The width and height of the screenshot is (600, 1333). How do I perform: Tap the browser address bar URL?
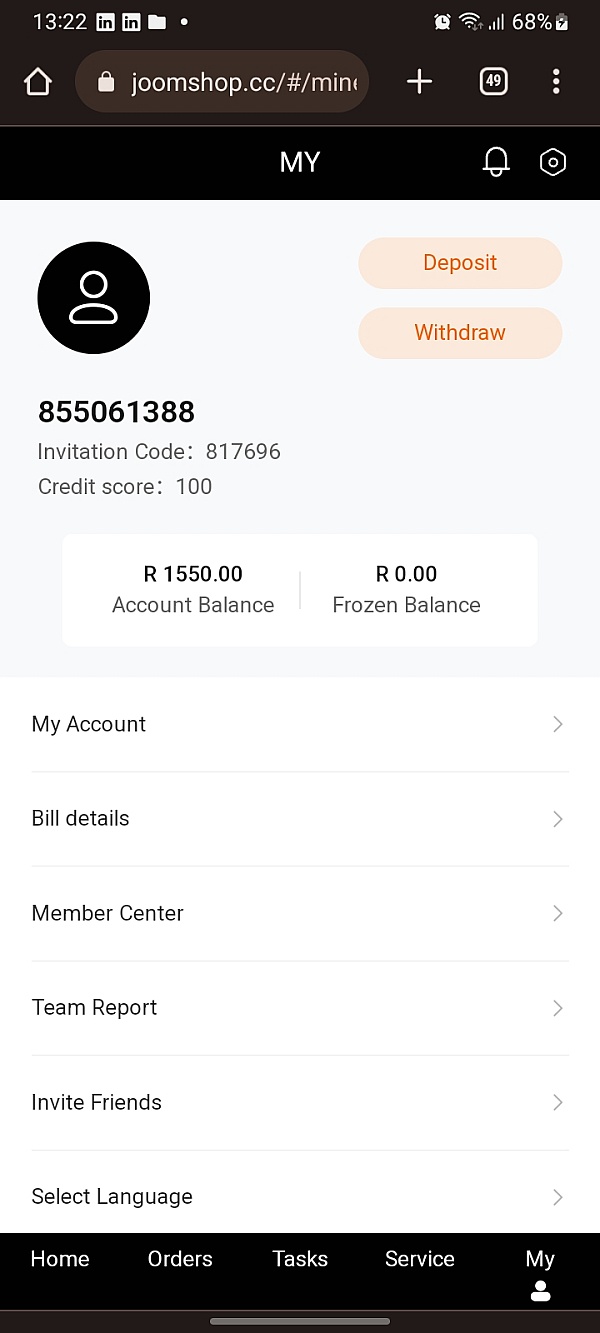(x=244, y=82)
